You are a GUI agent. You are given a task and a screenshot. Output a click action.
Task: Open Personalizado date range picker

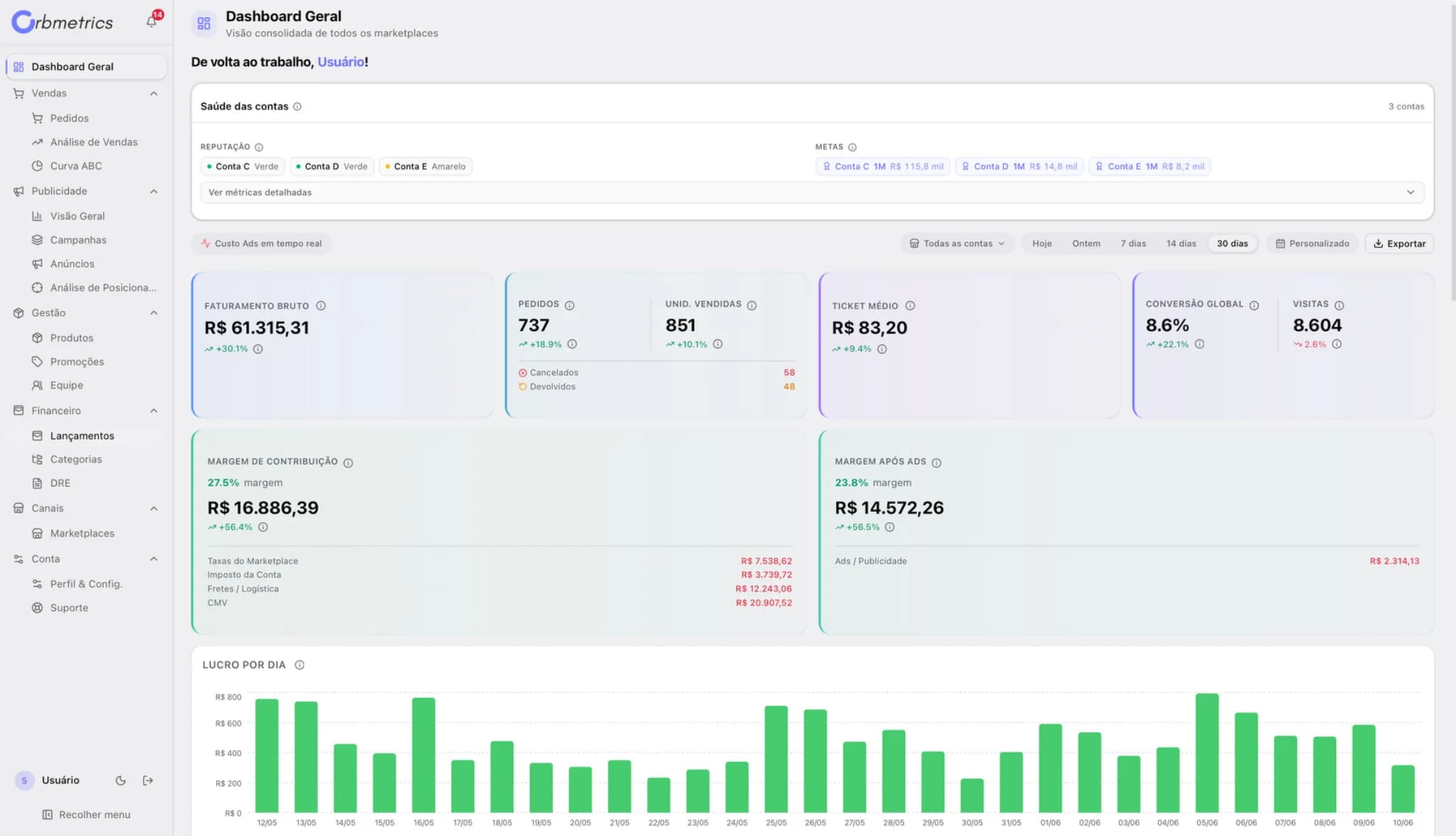[x=1312, y=244]
